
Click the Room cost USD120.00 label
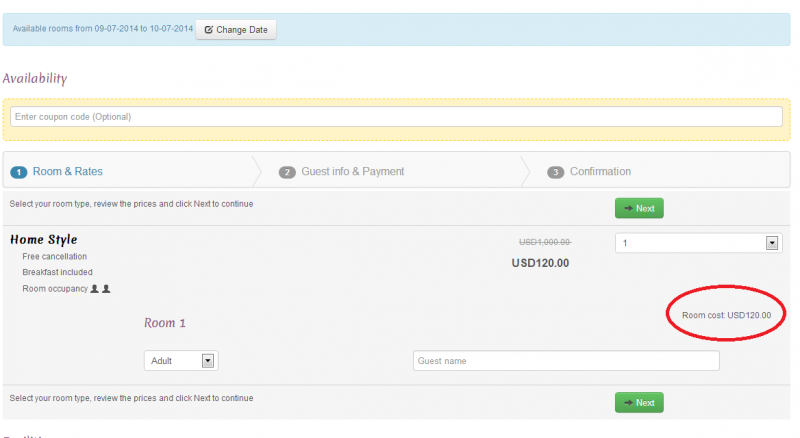point(726,315)
